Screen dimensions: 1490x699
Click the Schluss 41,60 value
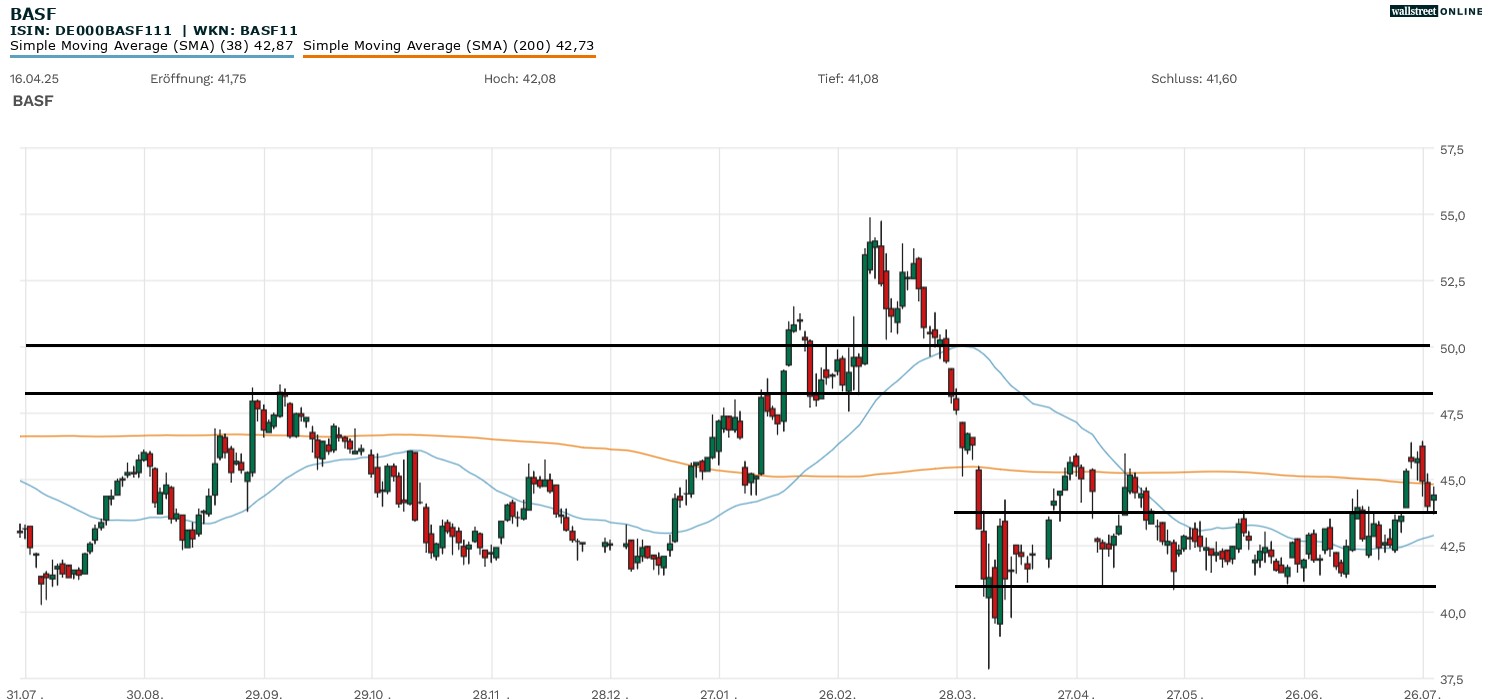tap(1194, 79)
